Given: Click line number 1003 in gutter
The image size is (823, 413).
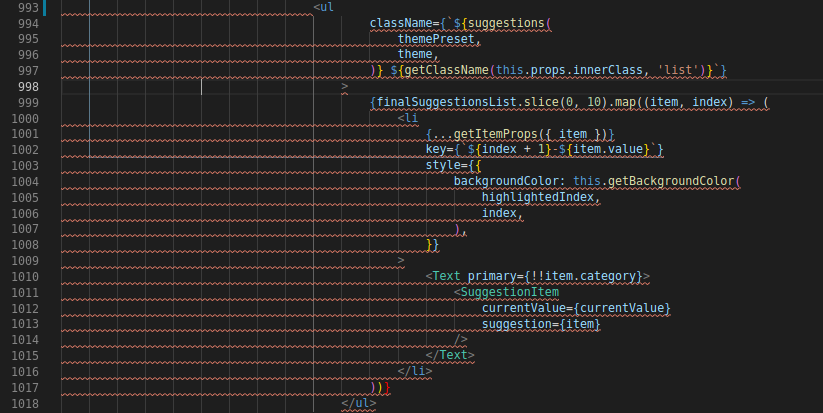Looking at the screenshot, I should point(25,166).
